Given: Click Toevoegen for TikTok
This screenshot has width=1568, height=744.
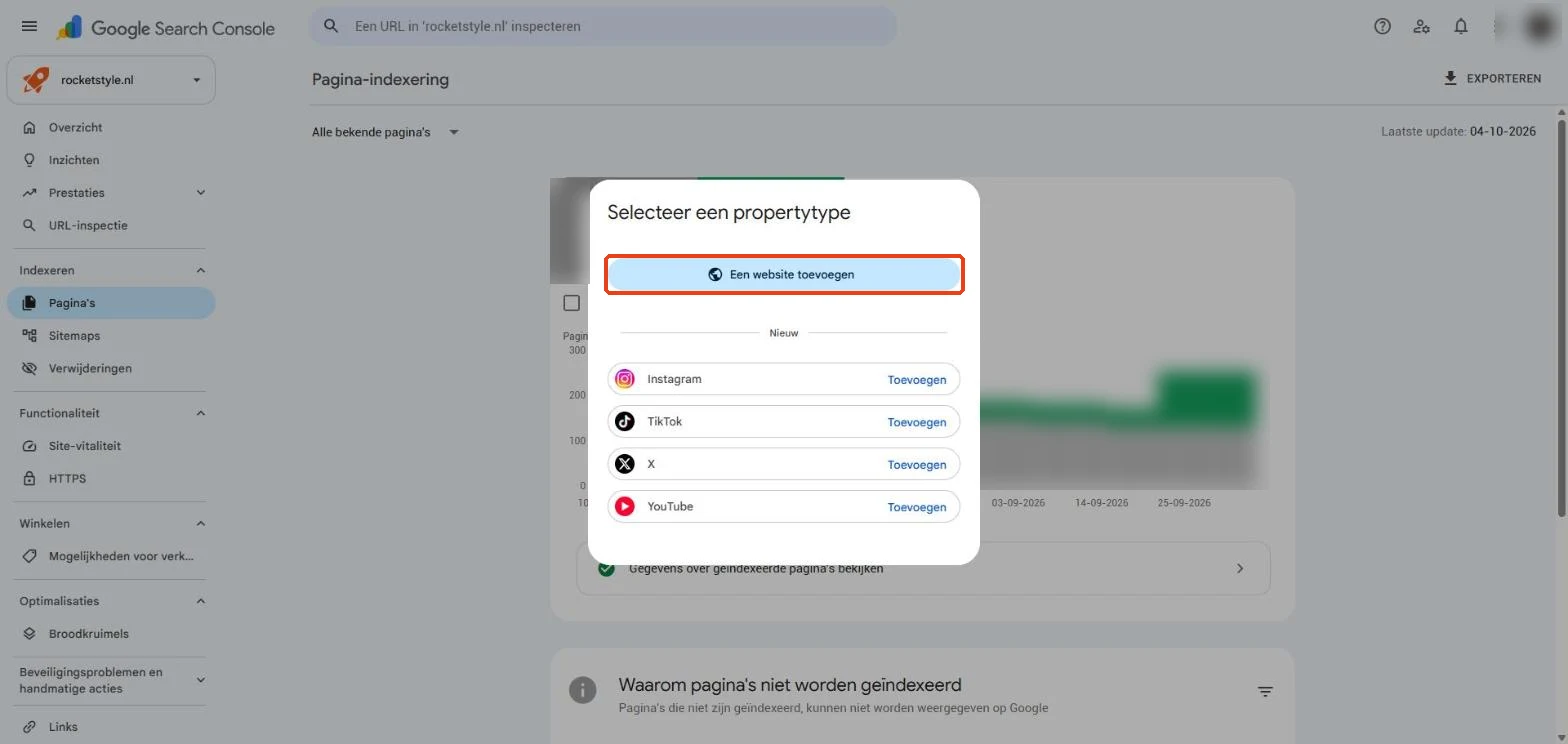Looking at the screenshot, I should click(x=917, y=422).
